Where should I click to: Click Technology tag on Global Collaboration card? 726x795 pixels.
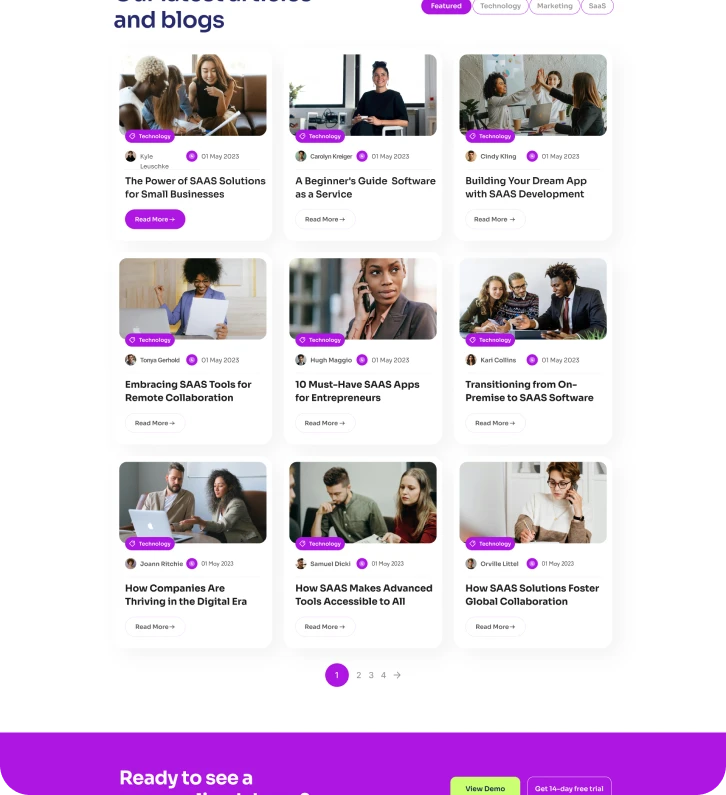click(x=490, y=544)
